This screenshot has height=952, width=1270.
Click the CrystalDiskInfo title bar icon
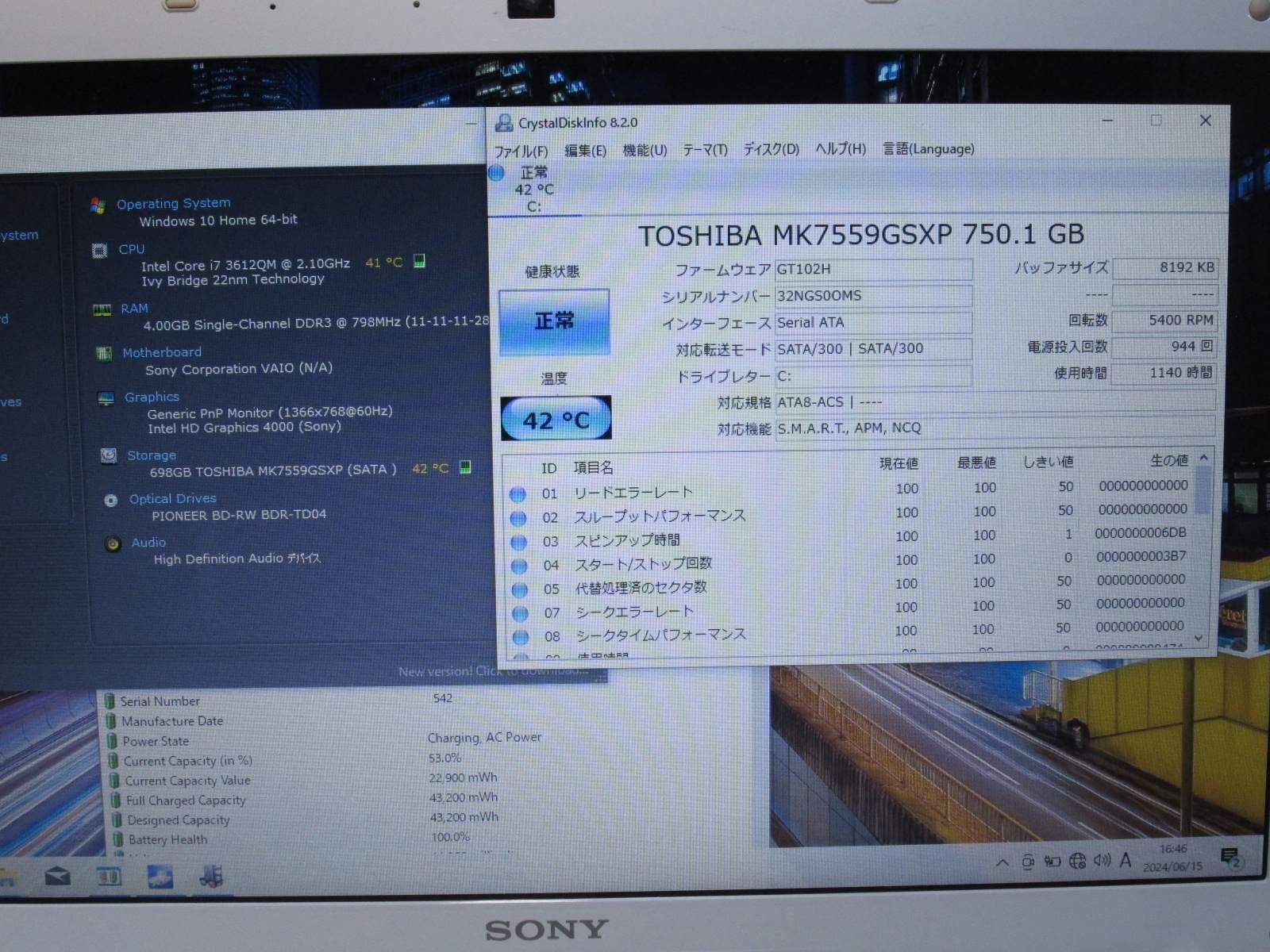503,123
